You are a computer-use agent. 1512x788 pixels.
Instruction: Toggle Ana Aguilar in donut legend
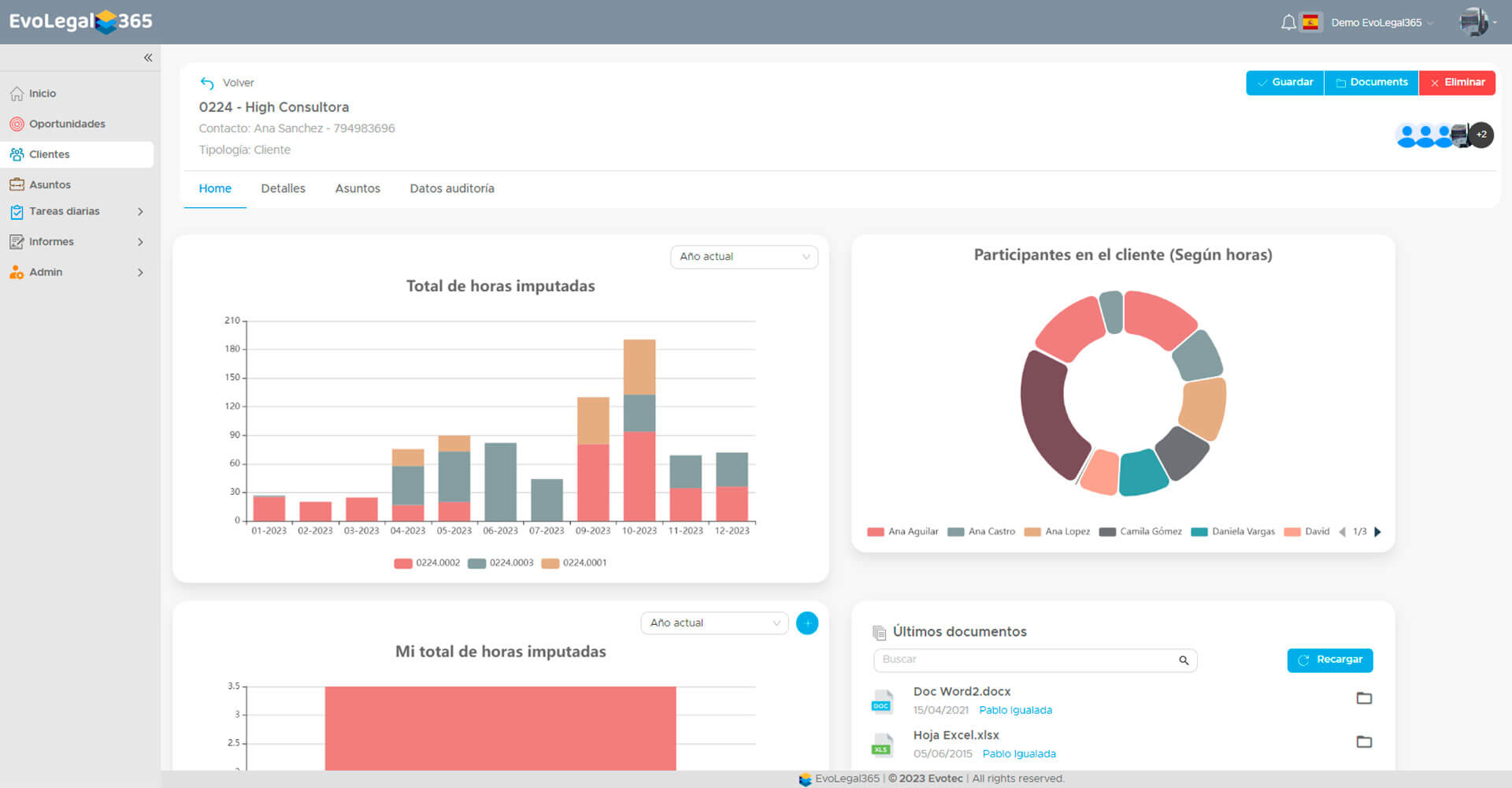tap(902, 532)
